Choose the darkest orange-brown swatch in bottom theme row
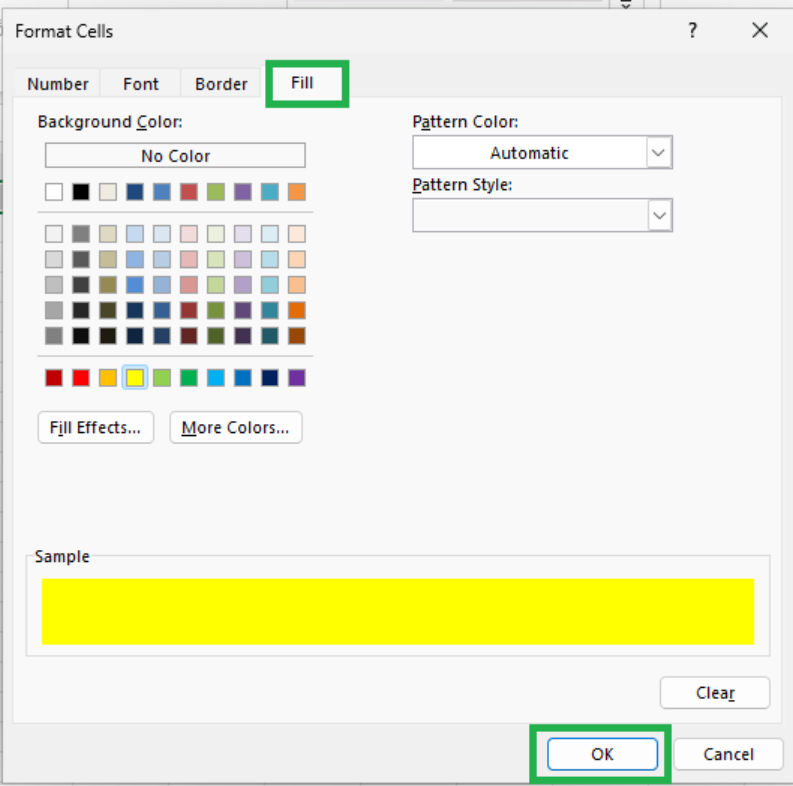 click(297, 336)
